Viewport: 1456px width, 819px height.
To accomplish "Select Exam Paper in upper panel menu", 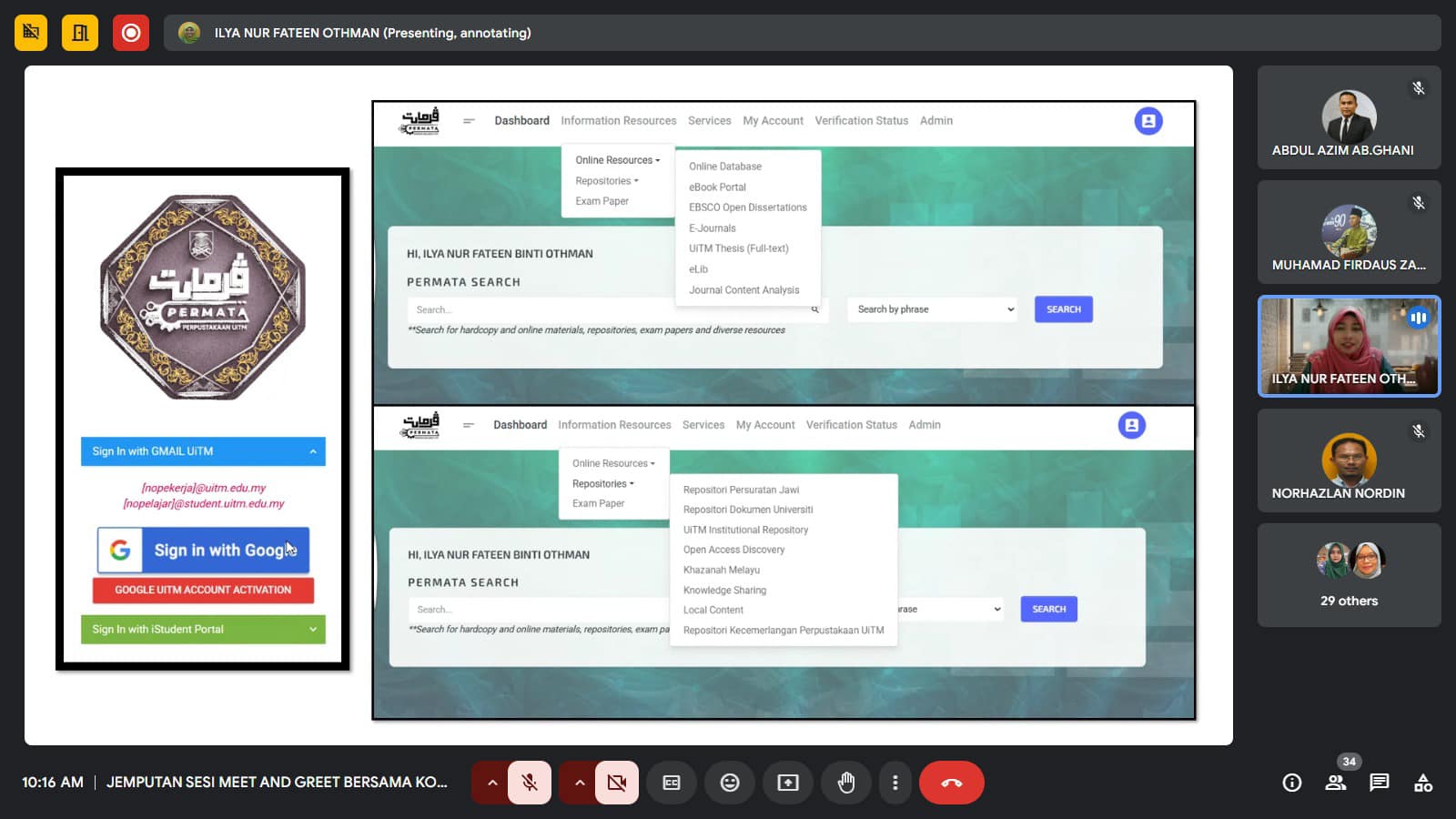I will coord(602,201).
